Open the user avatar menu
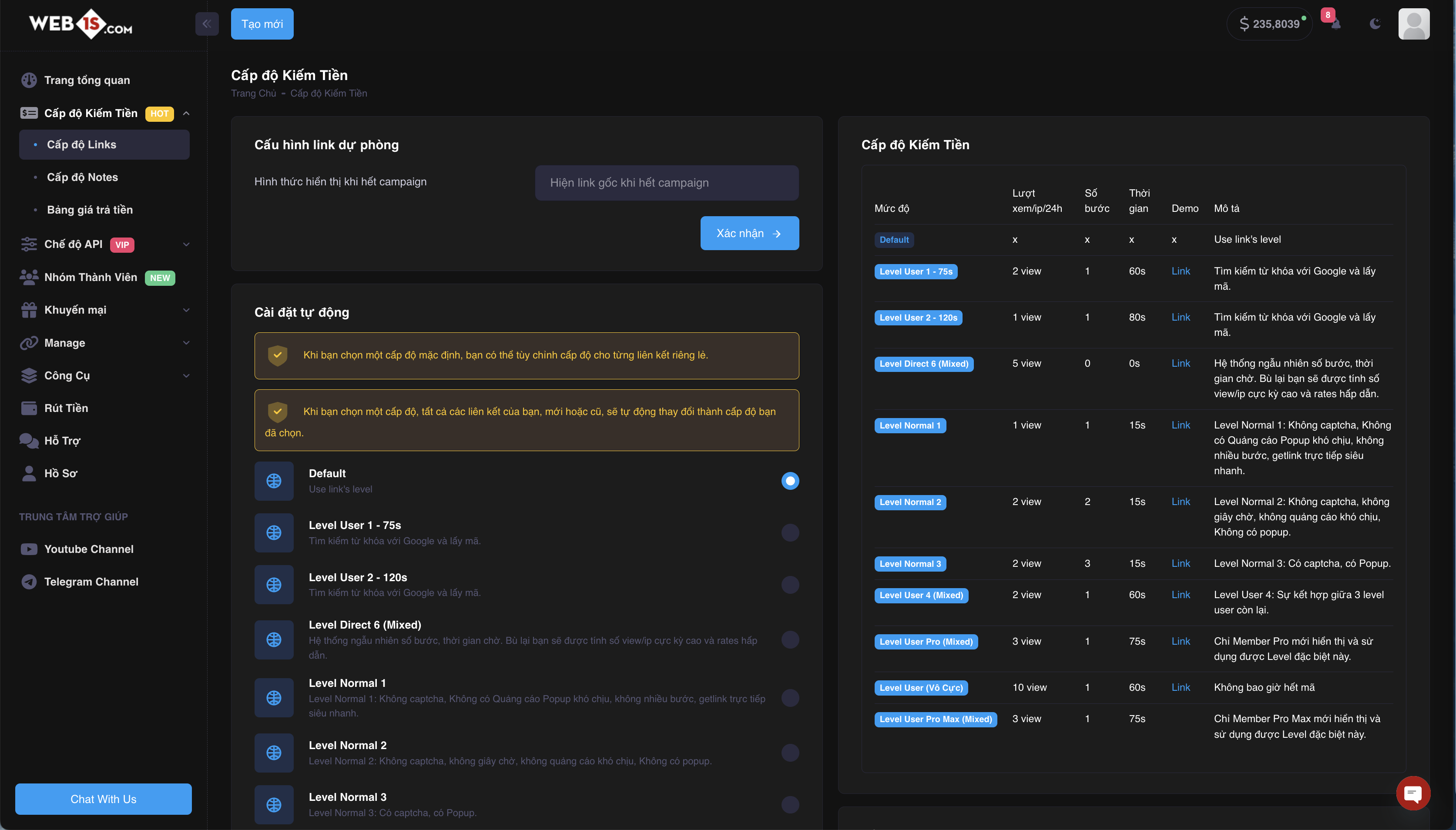1456x830 pixels. [x=1414, y=24]
